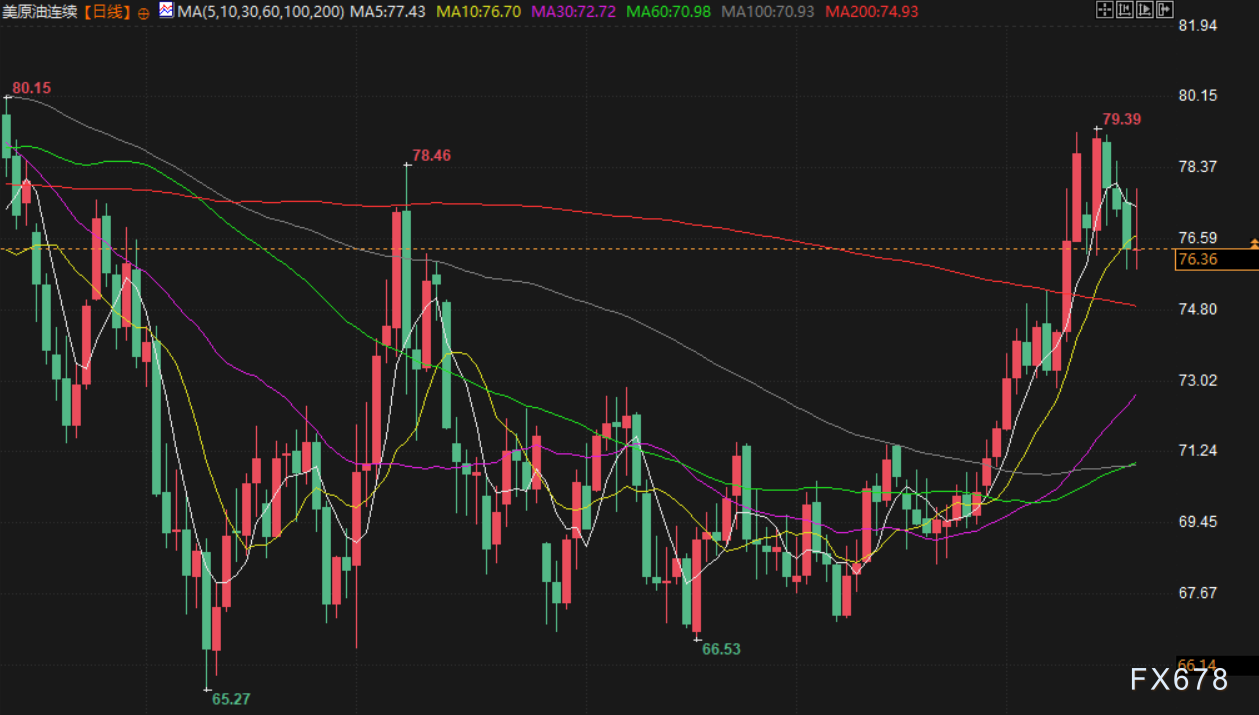Open MA(5,10,30,60,100,200) parameter settings
The height and width of the screenshot is (715, 1259).
[262, 12]
